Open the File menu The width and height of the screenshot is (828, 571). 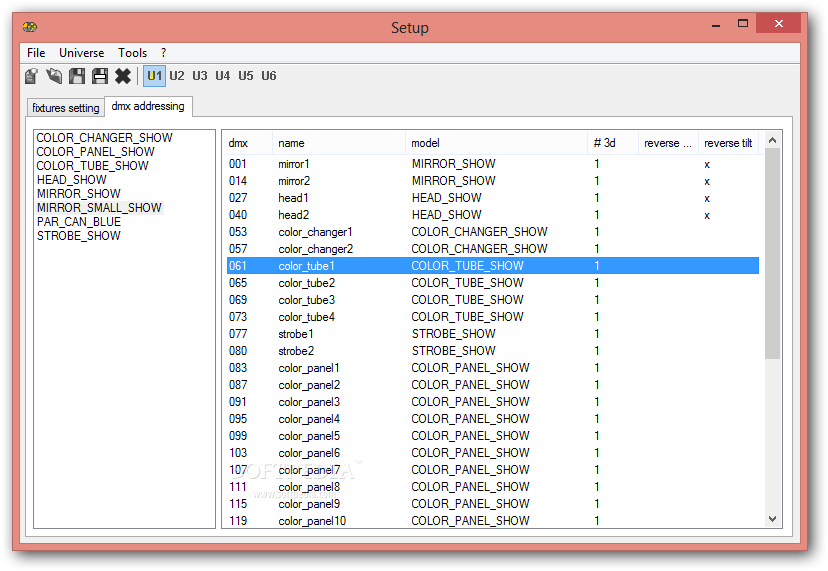pyautogui.click(x=36, y=53)
